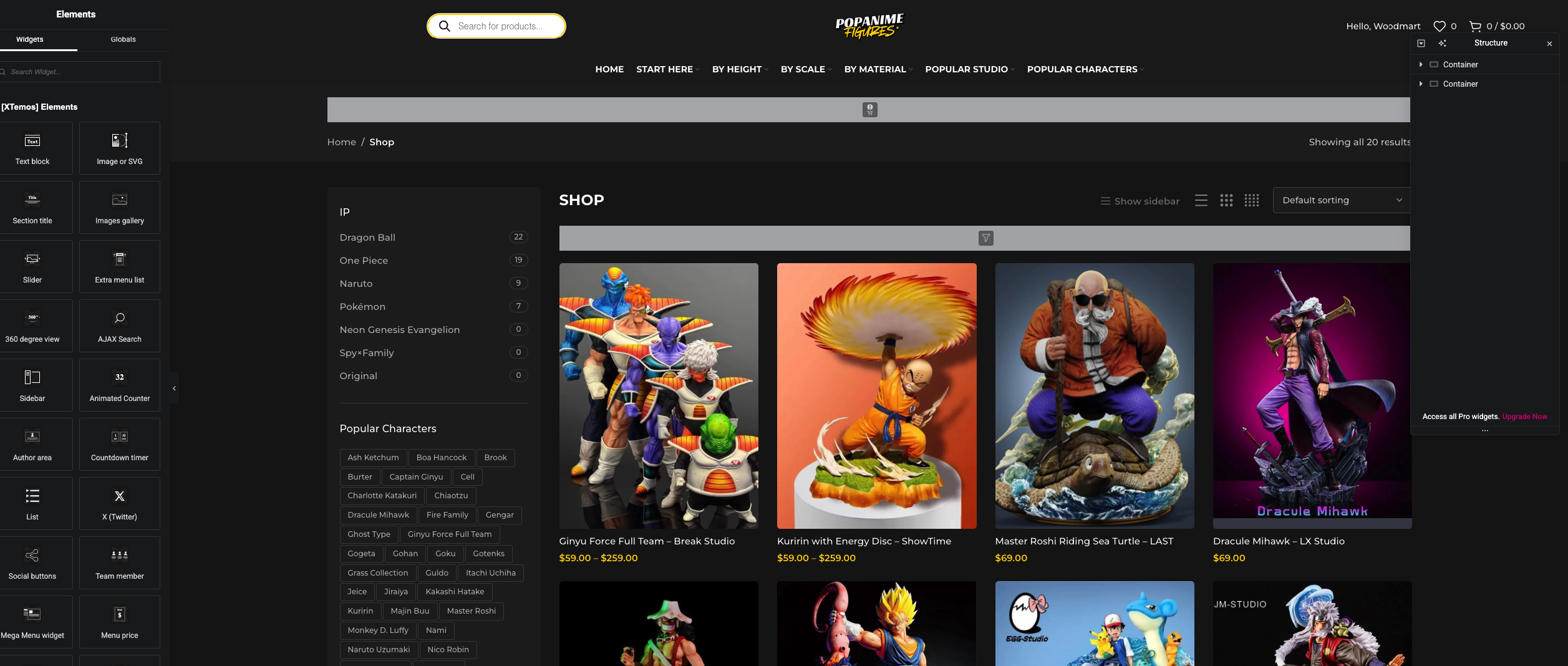Toggle Show sidebar button
1568x666 pixels.
click(x=1140, y=201)
